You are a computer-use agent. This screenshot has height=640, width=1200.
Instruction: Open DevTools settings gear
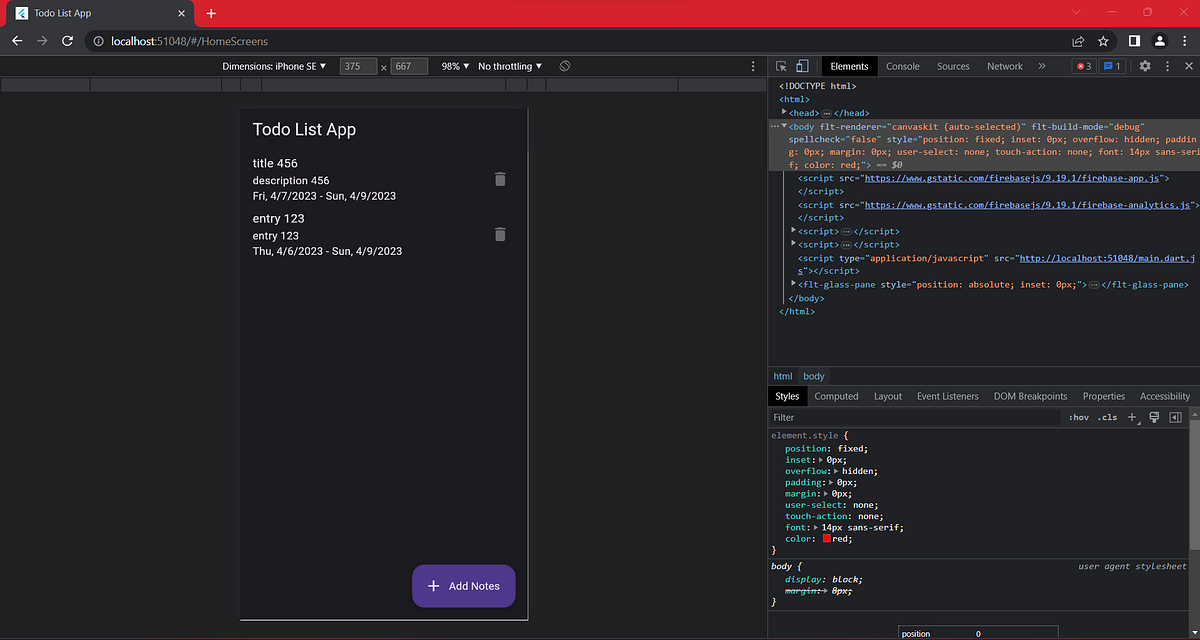coord(1145,65)
